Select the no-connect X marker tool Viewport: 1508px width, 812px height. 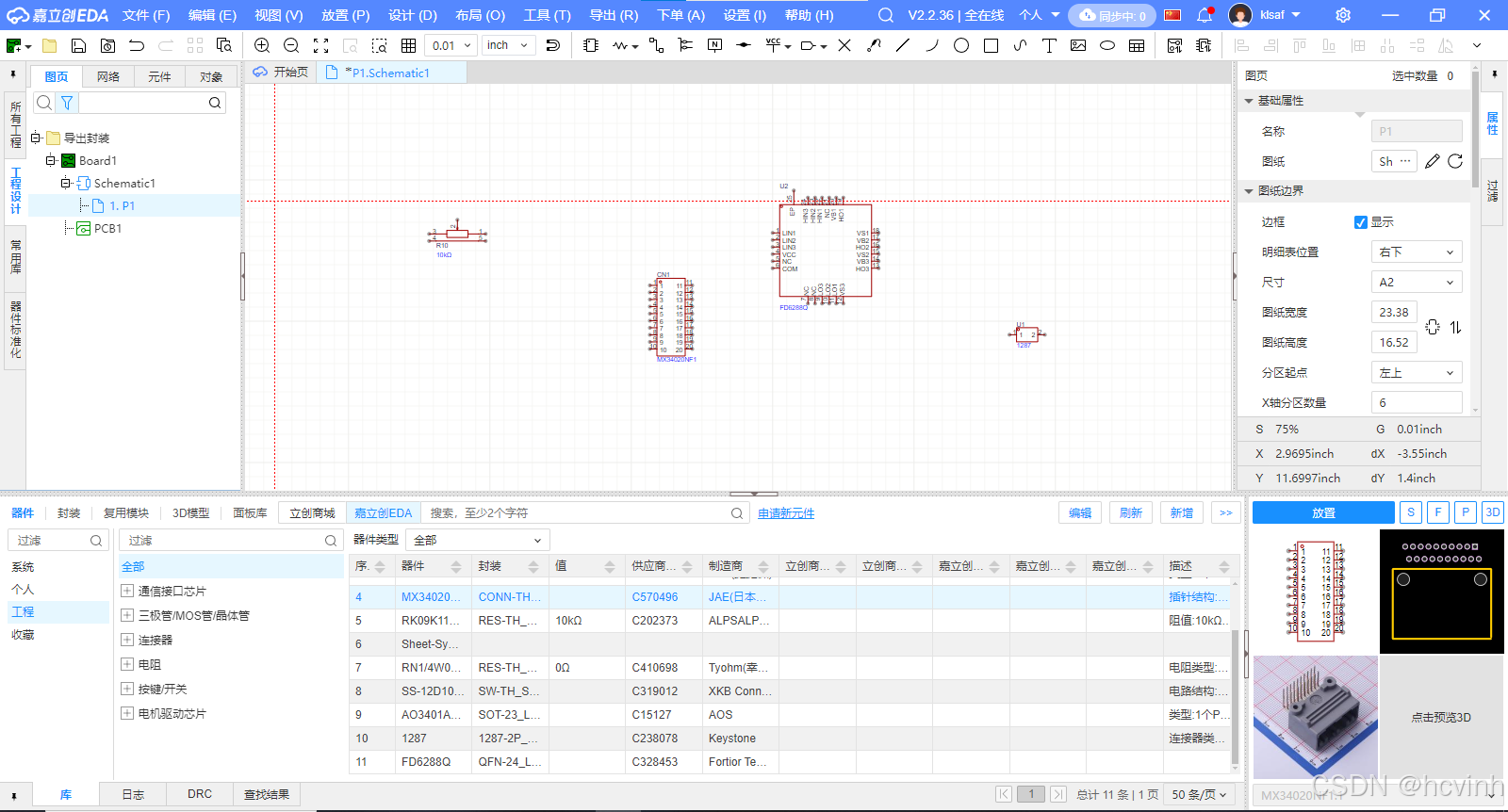point(844,45)
